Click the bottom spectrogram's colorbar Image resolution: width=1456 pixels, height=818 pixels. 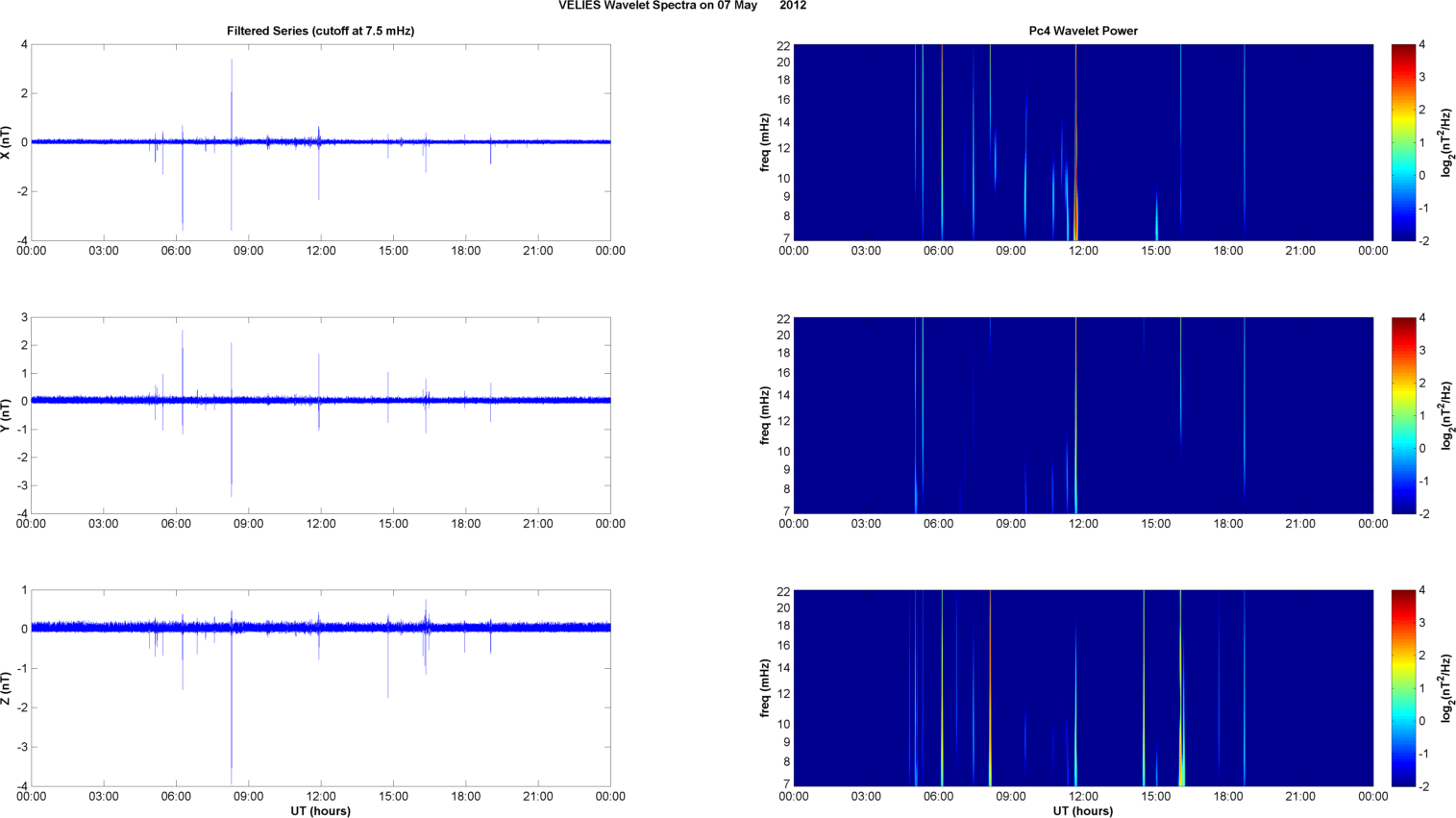1403,688
